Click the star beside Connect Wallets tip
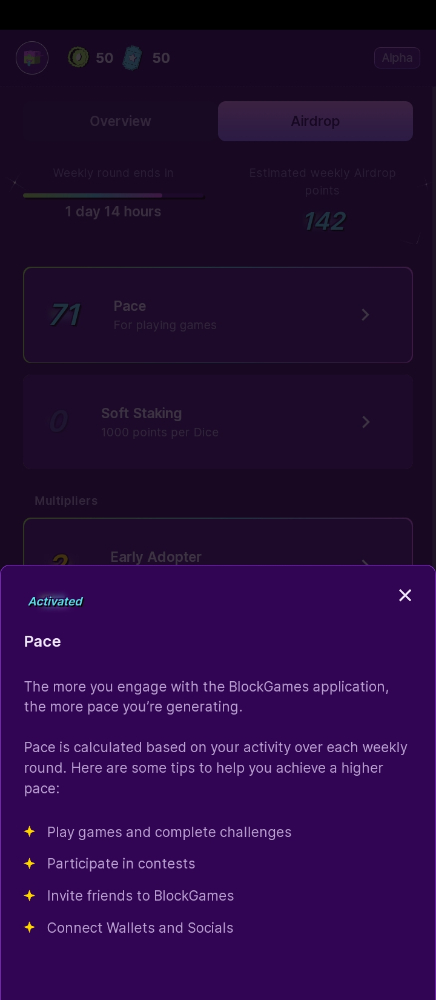This screenshot has width=436, height=1000. (x=29, y=927)
